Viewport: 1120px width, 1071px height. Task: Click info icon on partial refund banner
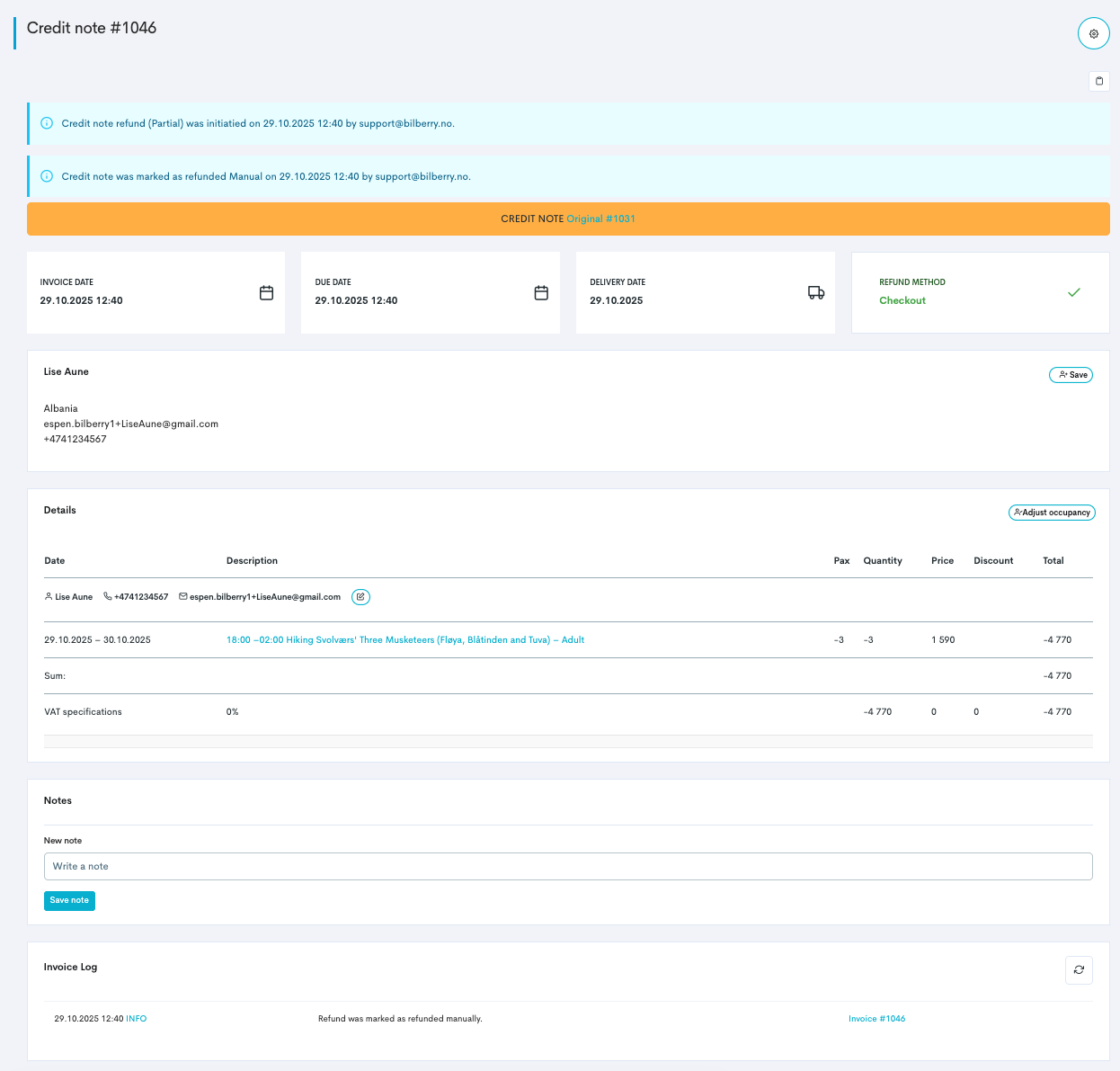[47, 124]
